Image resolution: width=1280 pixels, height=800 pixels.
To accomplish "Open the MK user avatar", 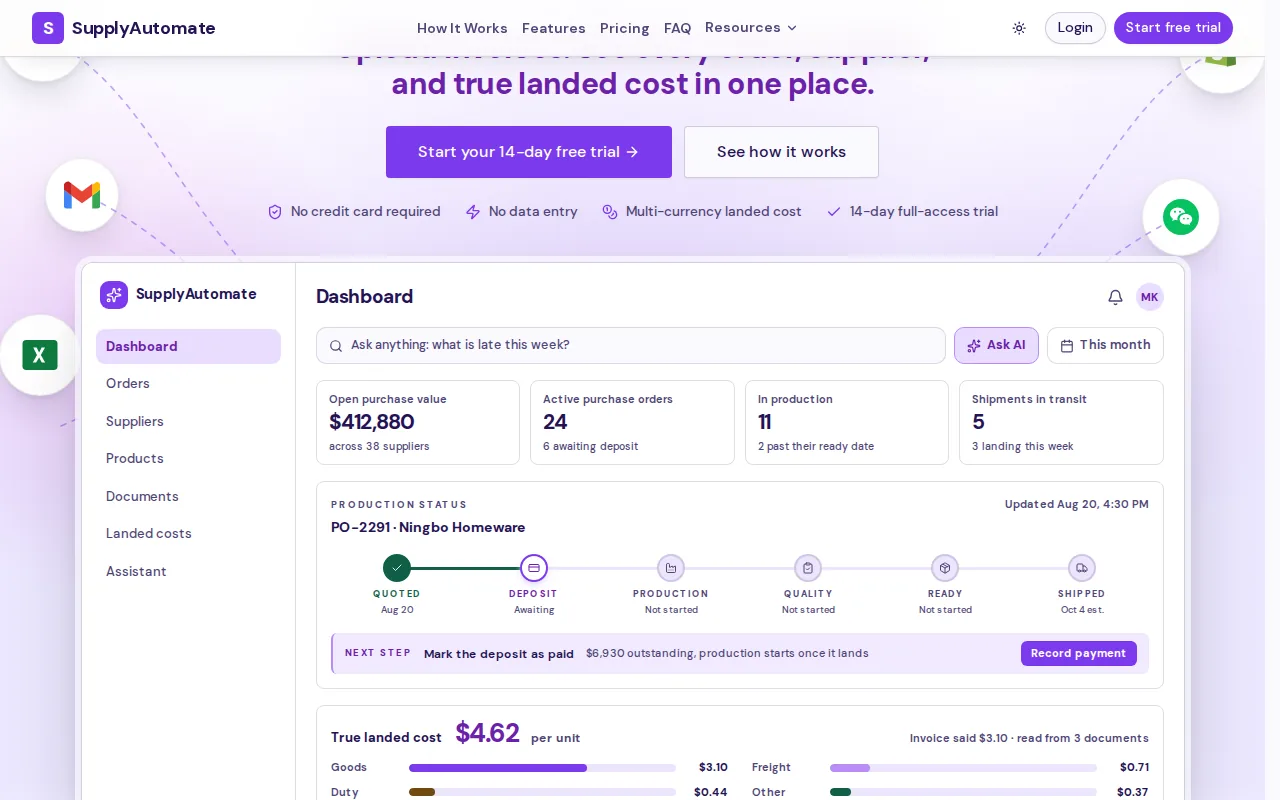I will pyautogui.click(x=1150, y=297).
